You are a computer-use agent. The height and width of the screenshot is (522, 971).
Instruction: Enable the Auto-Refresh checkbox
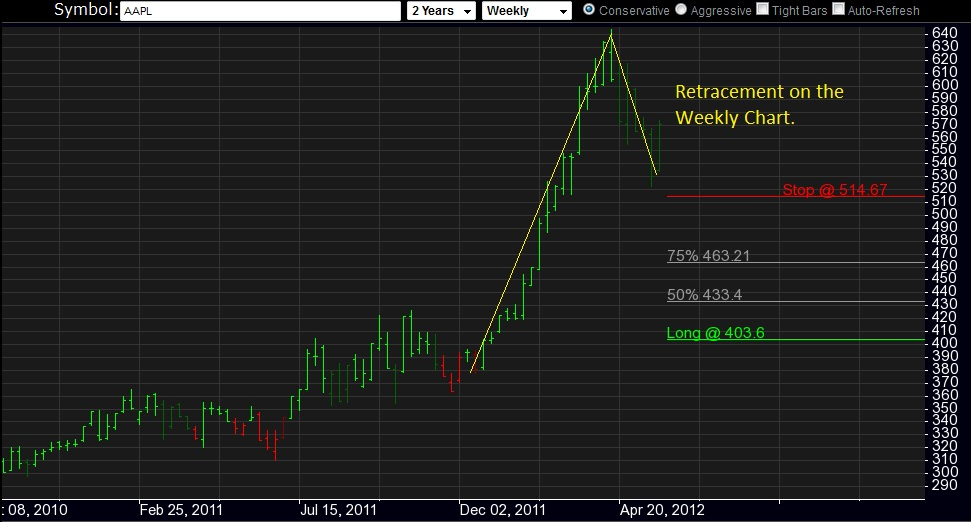(x=838, y=9)
